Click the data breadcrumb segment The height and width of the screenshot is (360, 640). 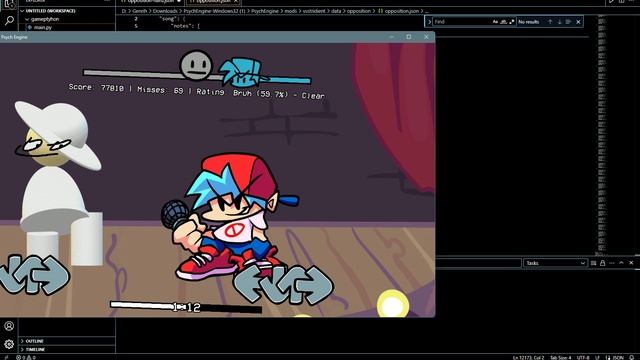coord(336,11)
